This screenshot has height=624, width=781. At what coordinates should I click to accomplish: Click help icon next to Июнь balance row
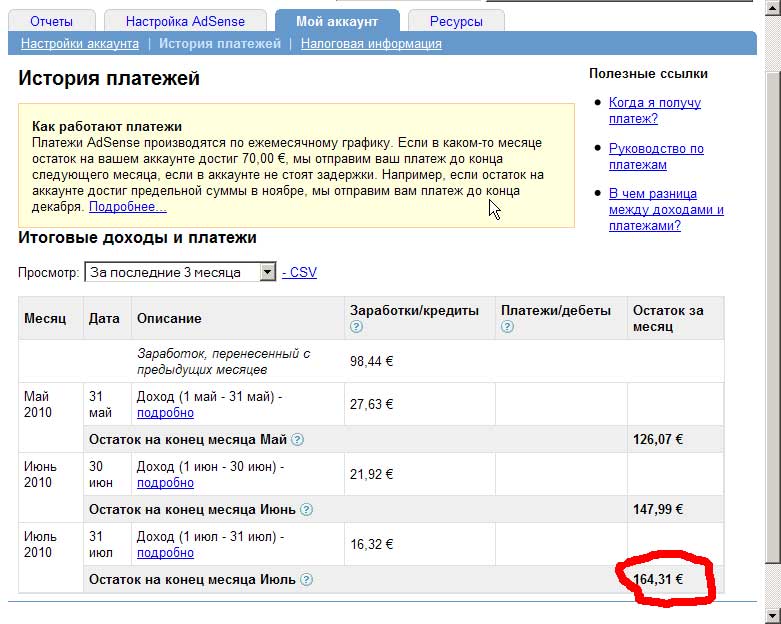(x=306, y=509)
